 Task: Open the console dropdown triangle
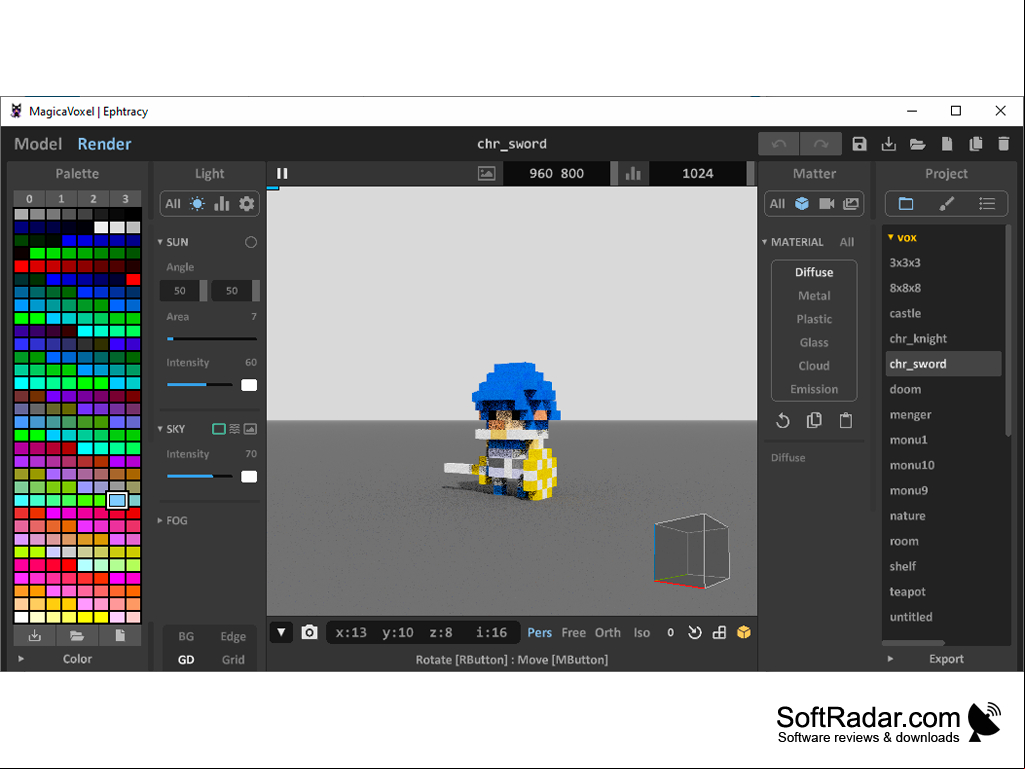(x=281, y=632)
